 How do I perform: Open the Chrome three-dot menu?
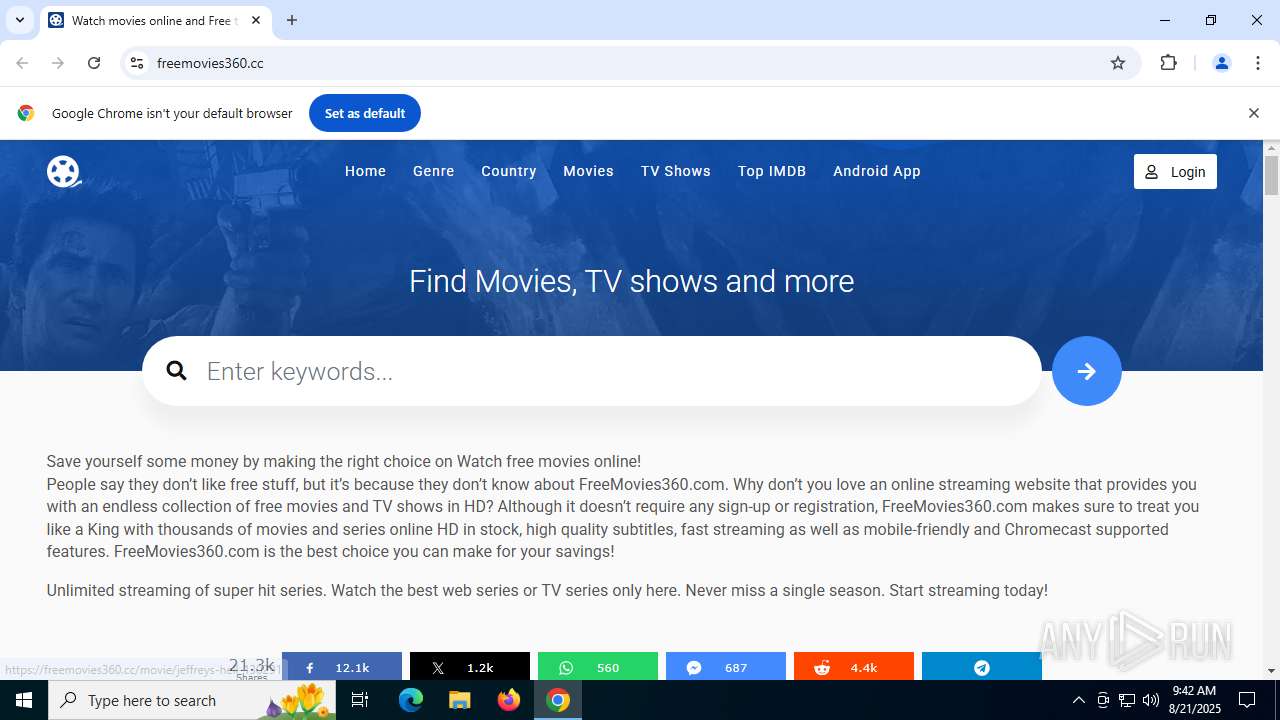pyautogui.click(x=1258, y=63)
